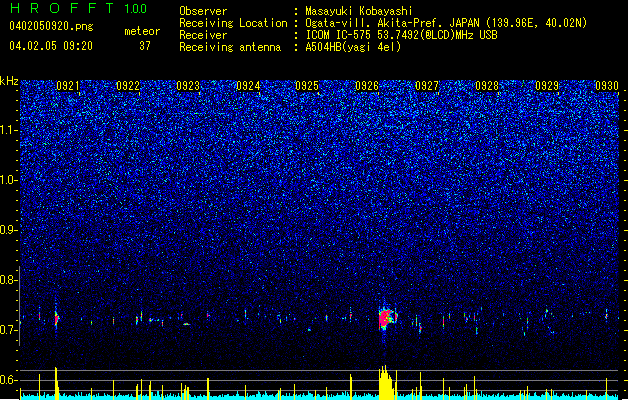Screen dimensions: 629x400
Task: Click the HROFFT 1.0.0 title text
Action: pyautogui.click(x=79, y=8)
